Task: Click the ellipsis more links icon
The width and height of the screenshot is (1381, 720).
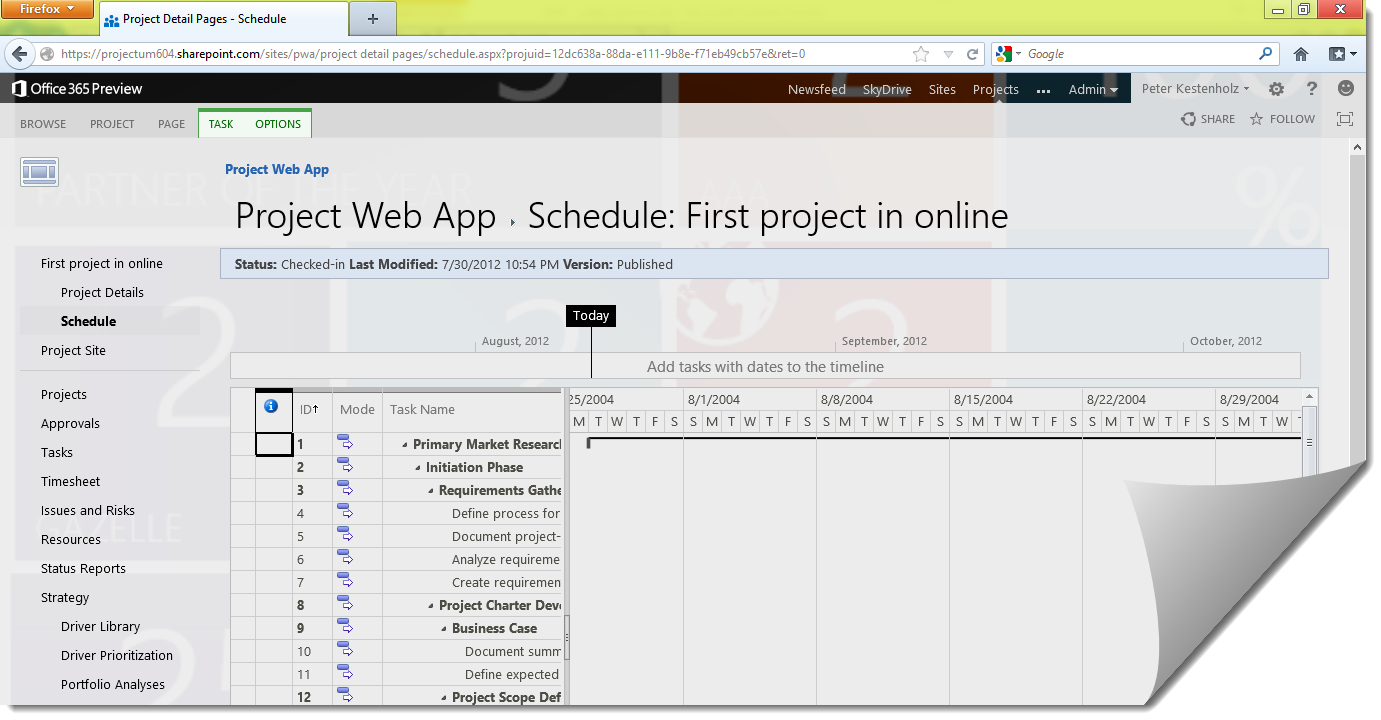Action: pyautogui.click(x=1044, y=91)
